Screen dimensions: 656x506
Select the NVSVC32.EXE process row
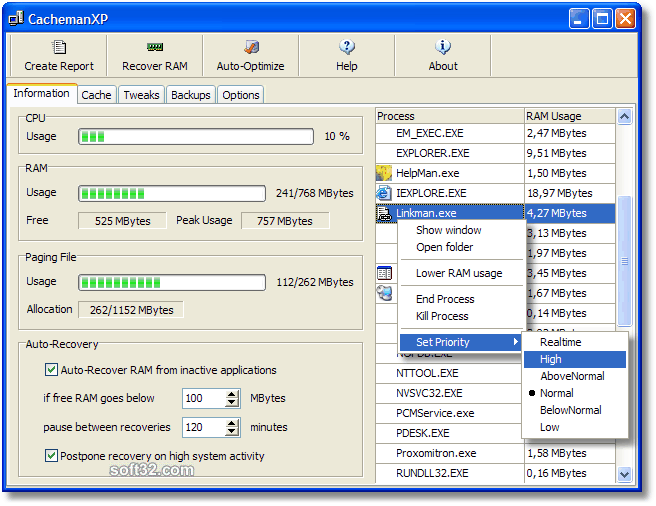tap(448, 393)
